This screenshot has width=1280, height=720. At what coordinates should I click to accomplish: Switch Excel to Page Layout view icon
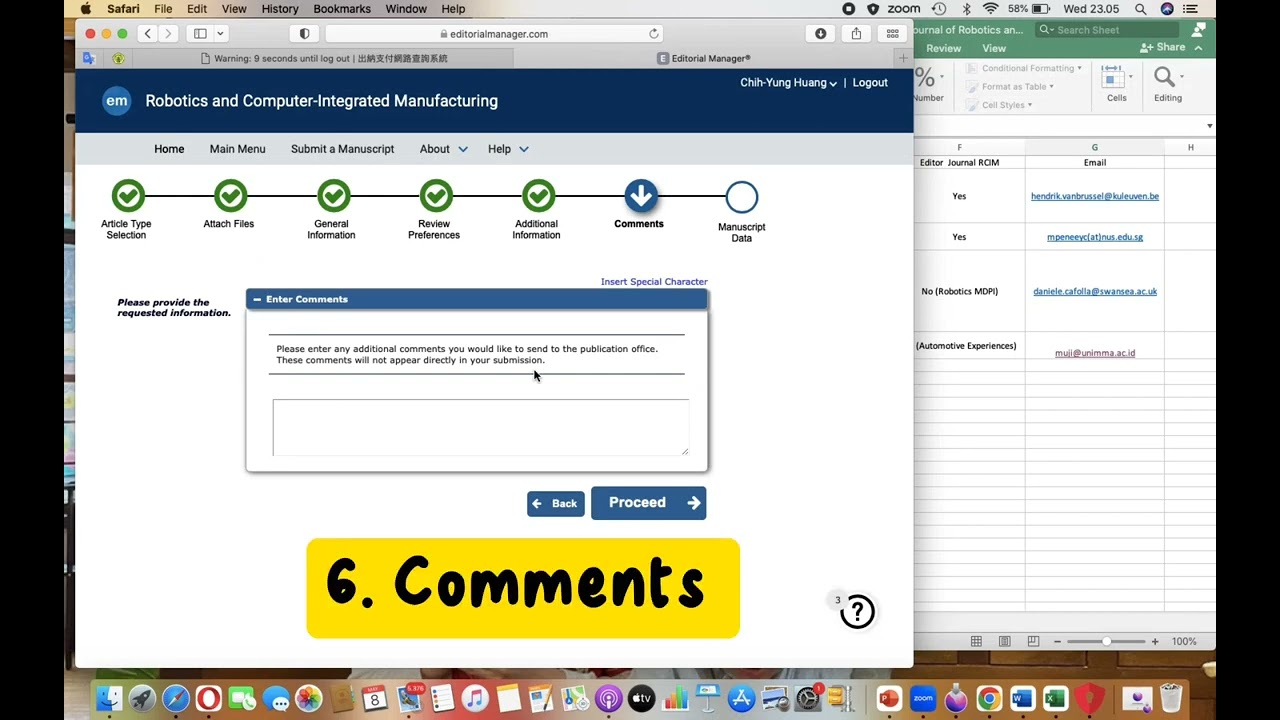click(x=1005, y=641)
